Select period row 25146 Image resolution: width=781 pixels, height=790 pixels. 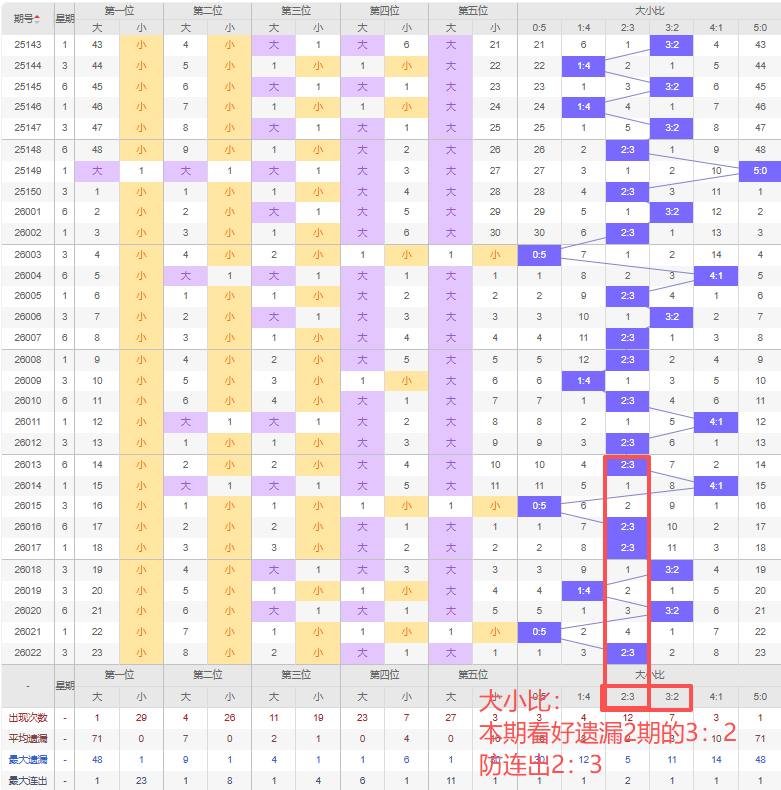(x=391, y=107)
